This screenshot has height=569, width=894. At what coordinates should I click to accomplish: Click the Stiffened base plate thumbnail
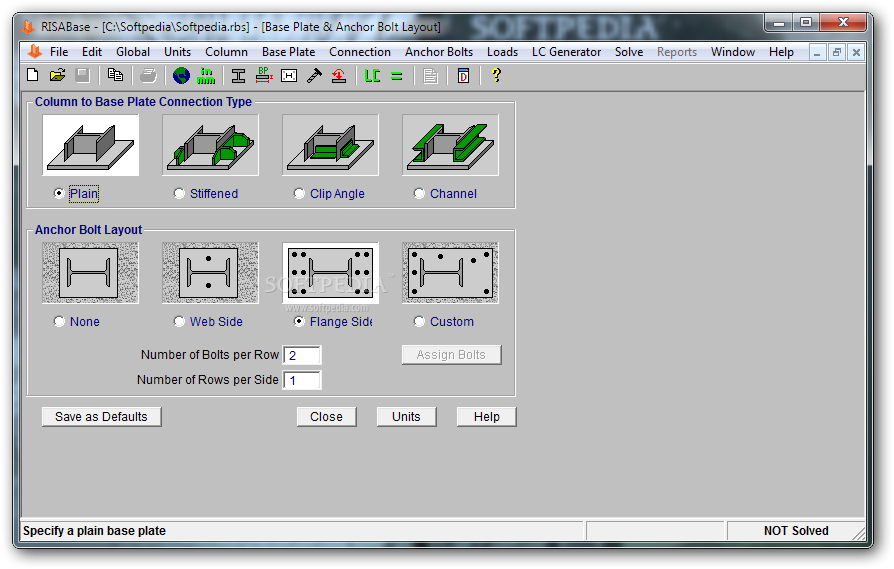(x=210, y=145)
